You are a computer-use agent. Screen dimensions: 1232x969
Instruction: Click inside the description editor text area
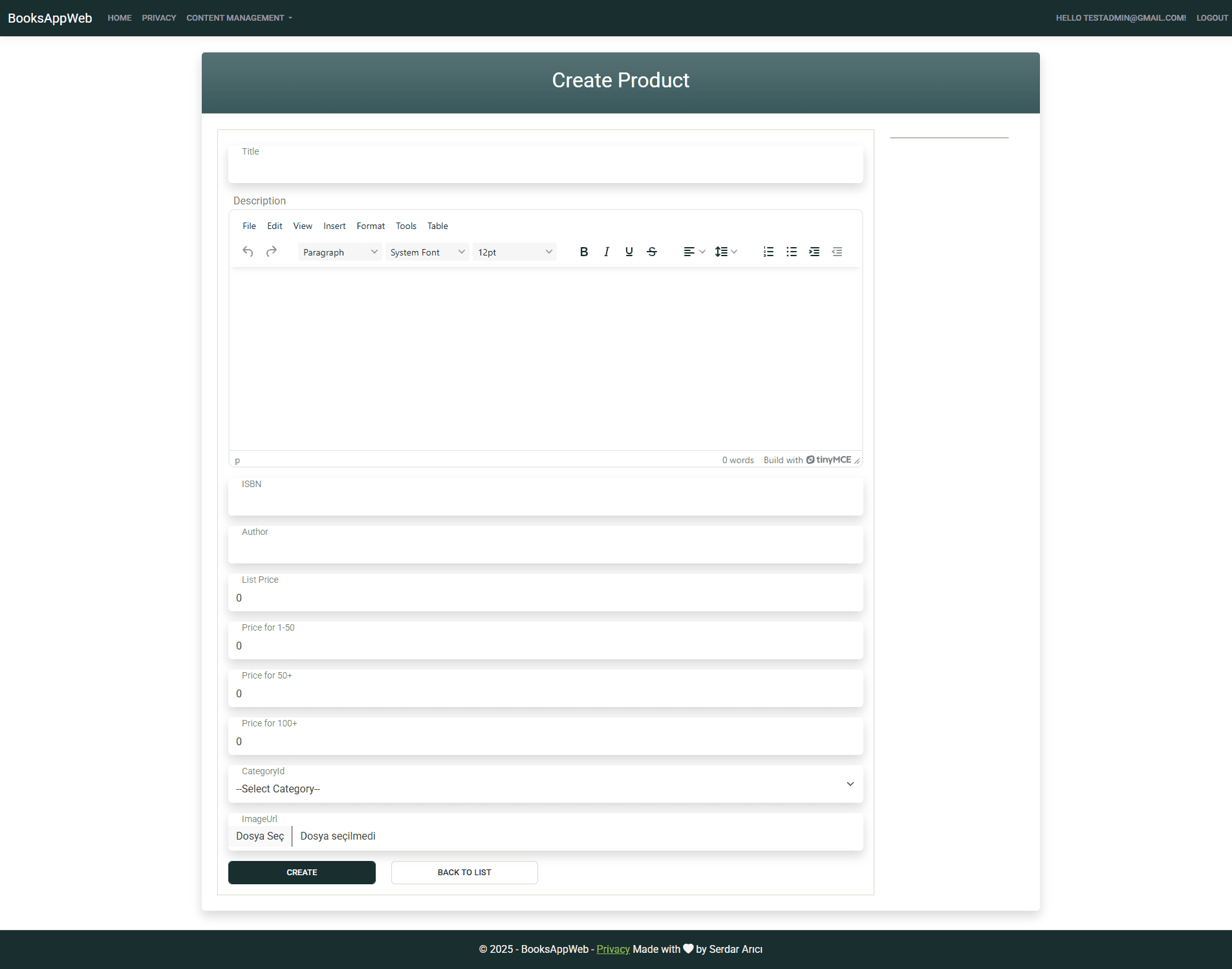(x=546, y=359)
